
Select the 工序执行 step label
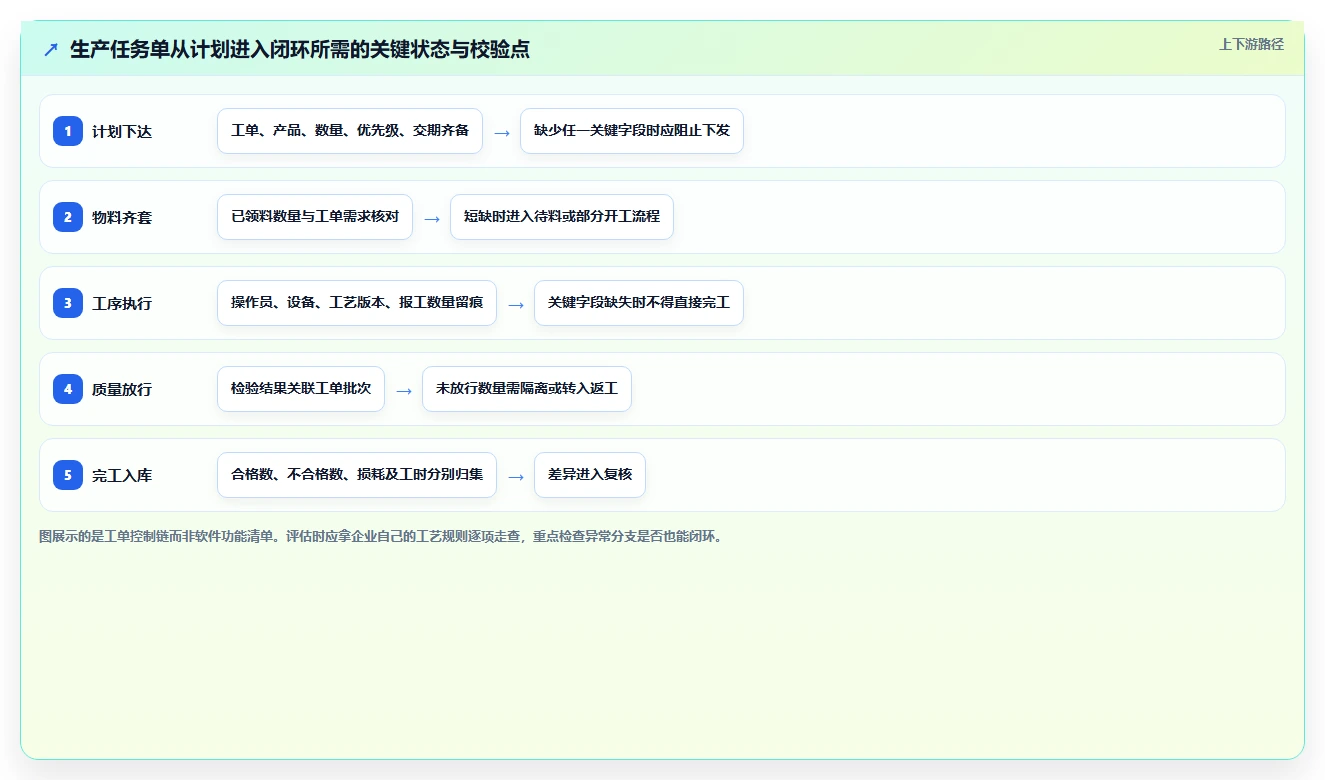coord(122,303)
